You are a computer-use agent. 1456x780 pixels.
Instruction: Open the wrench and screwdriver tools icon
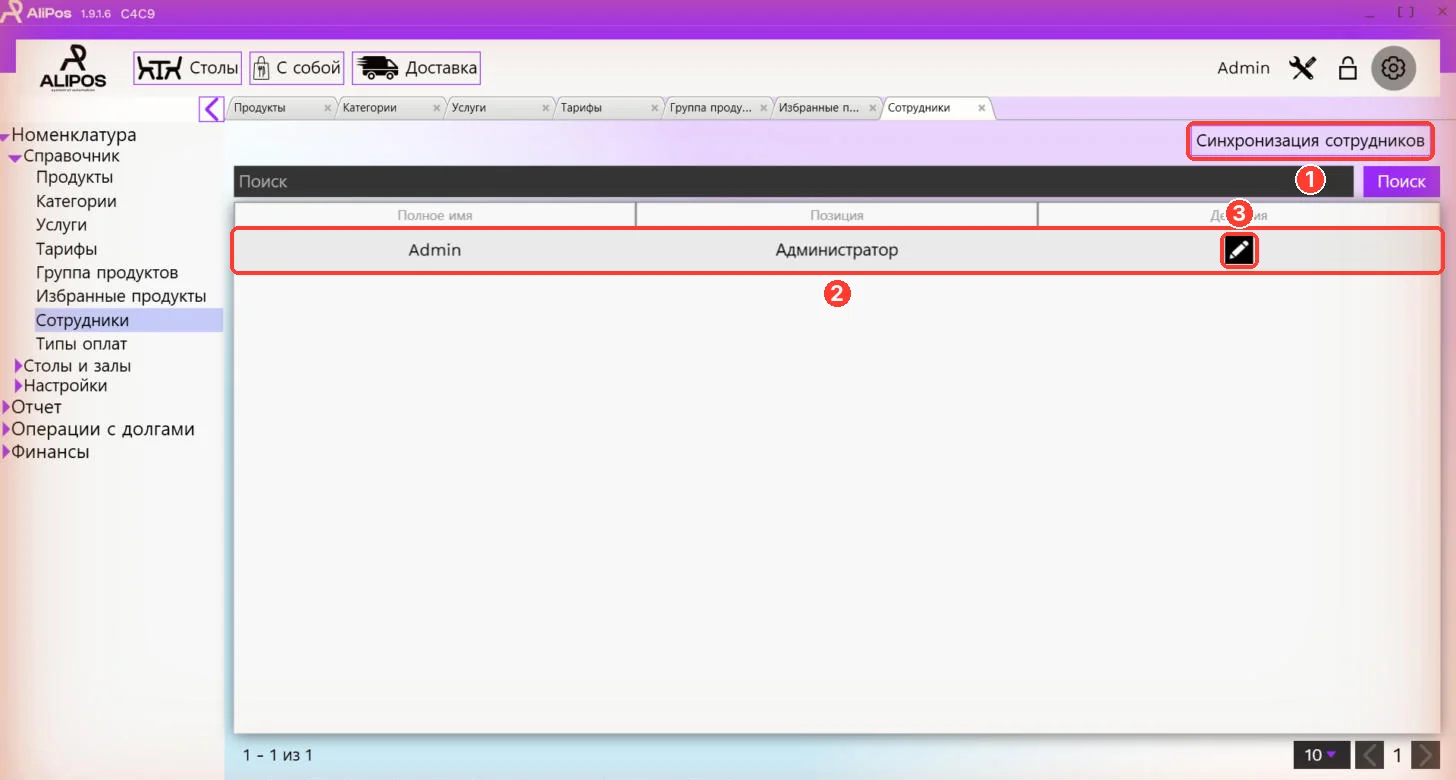[1302, 68]
